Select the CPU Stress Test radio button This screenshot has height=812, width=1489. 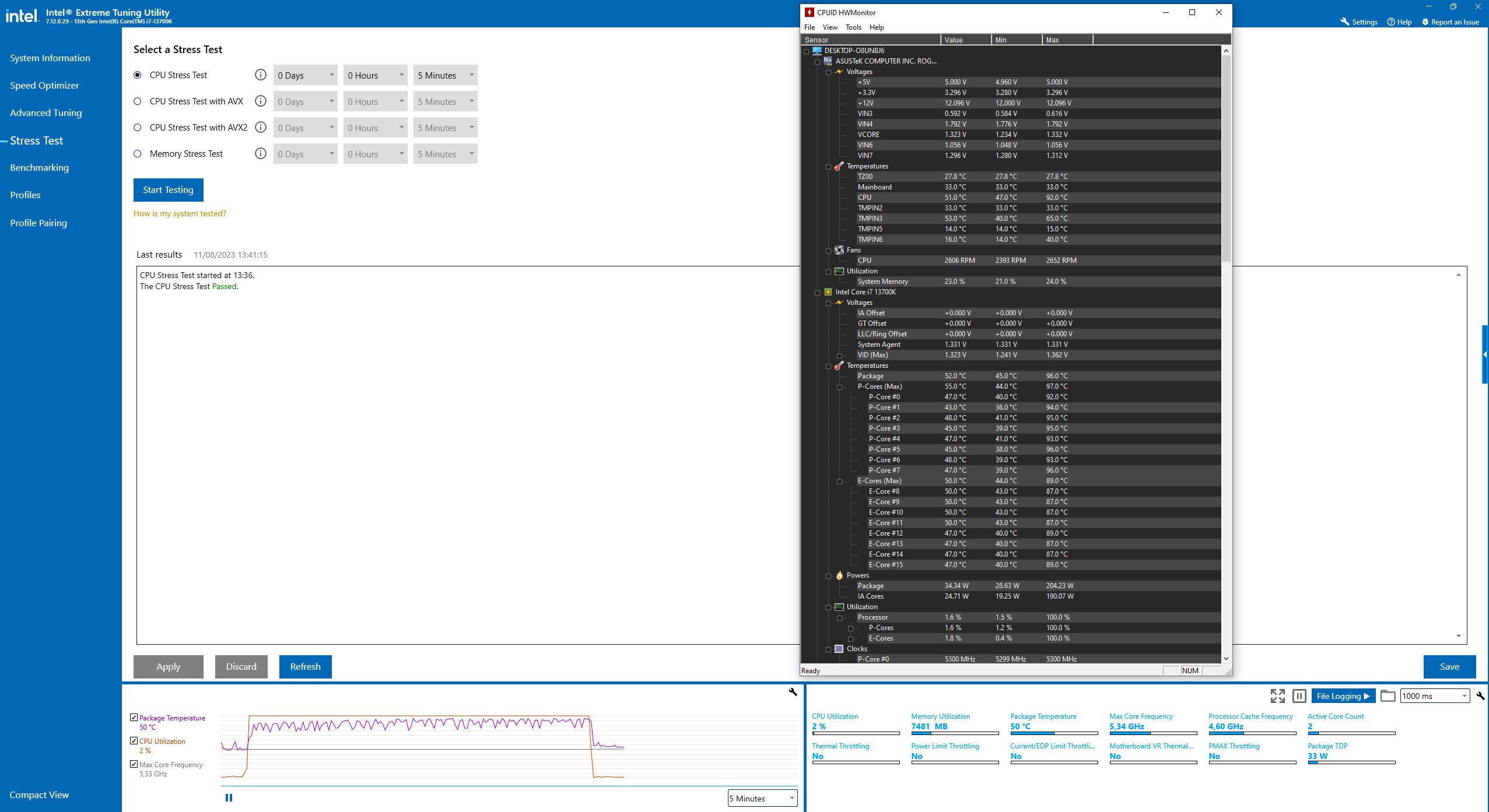click(138, 75)
